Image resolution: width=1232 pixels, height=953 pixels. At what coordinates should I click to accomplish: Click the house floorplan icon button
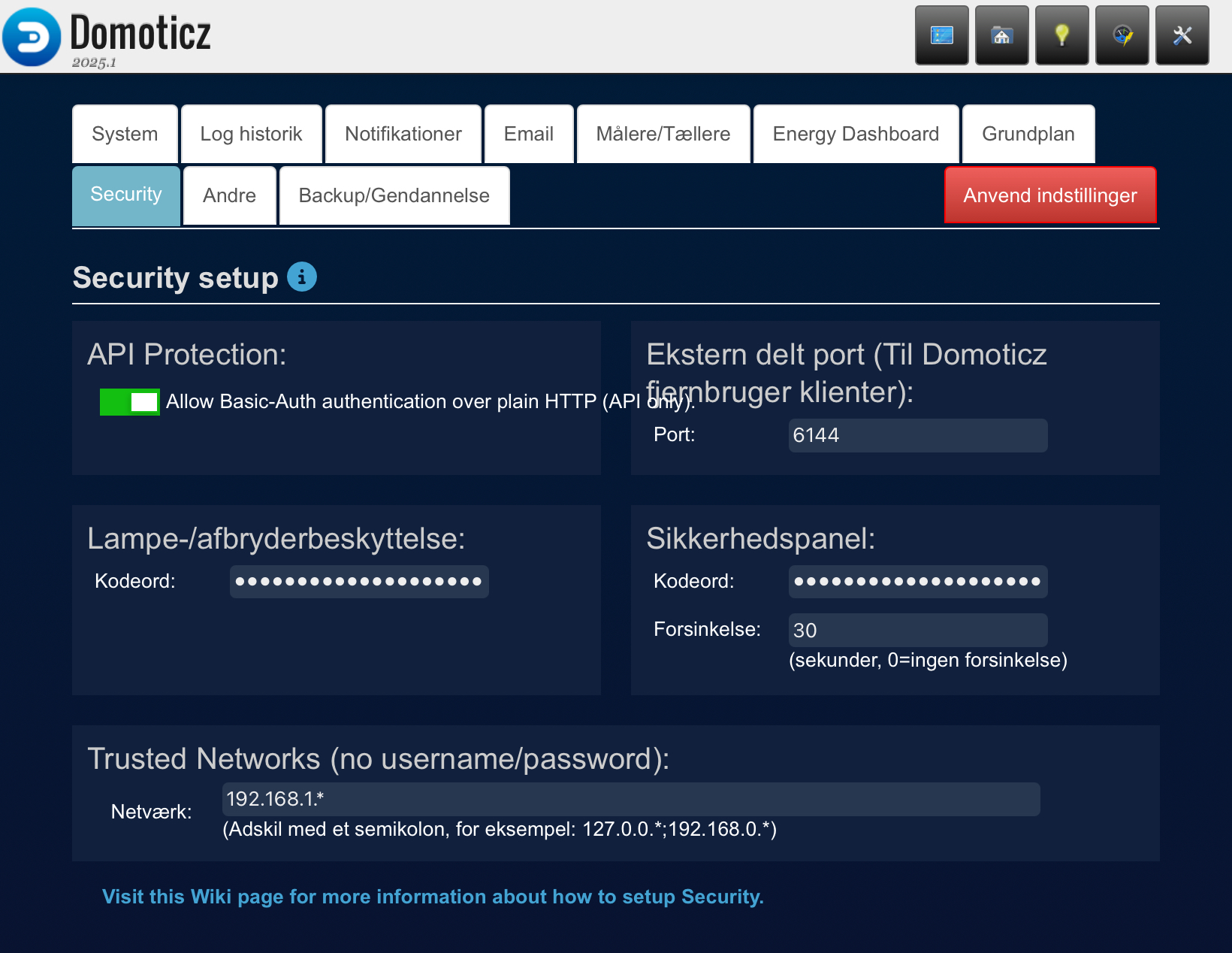[x=1001, y=35]
